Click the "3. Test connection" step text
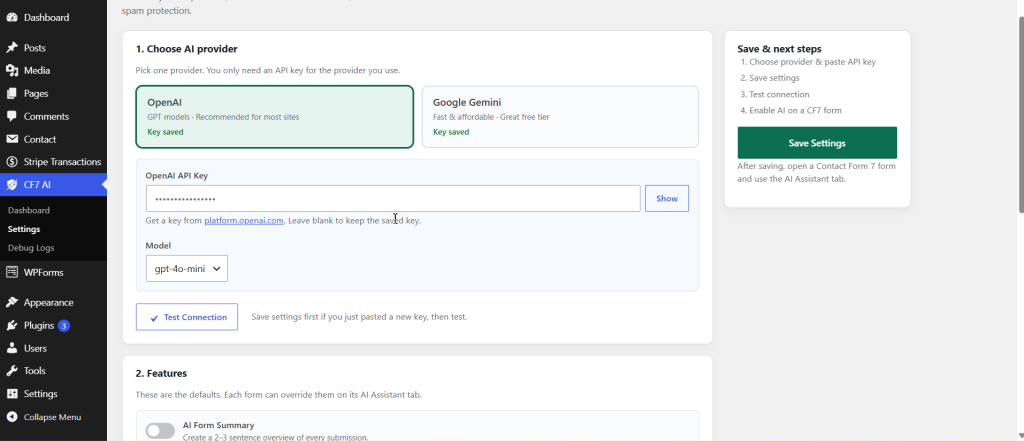This screenshot has width=1024, height=442. tap(775, 94)
